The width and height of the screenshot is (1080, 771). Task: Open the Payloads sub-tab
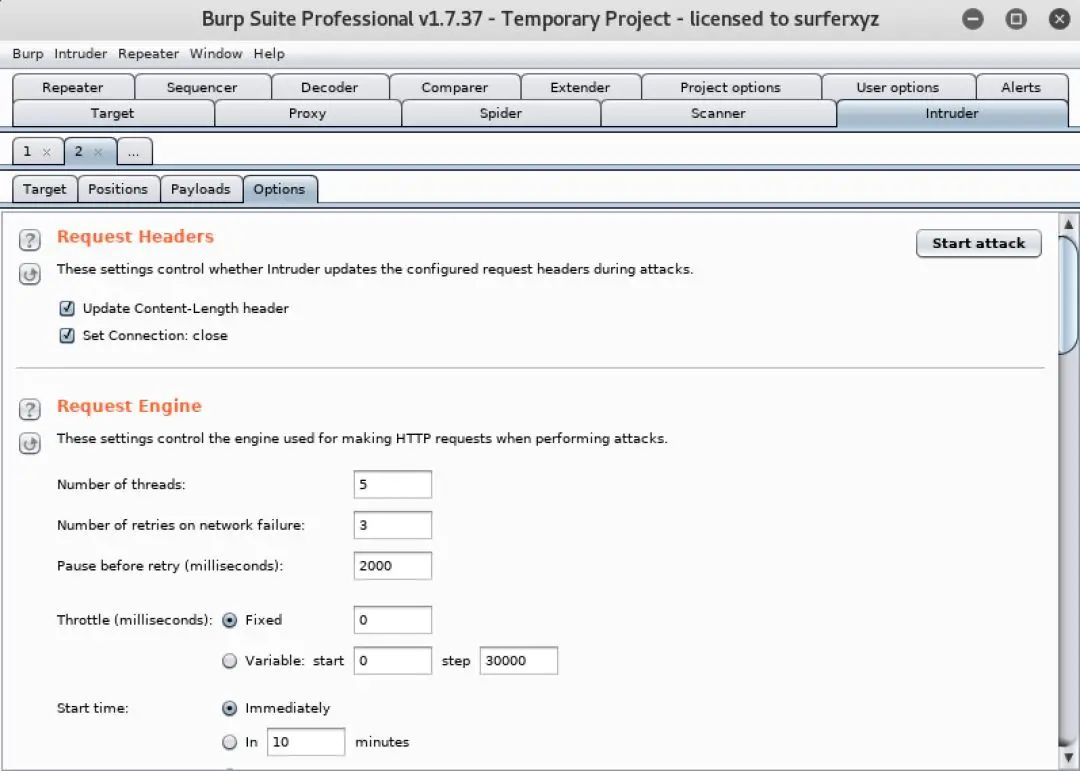(x=200, y=189)
